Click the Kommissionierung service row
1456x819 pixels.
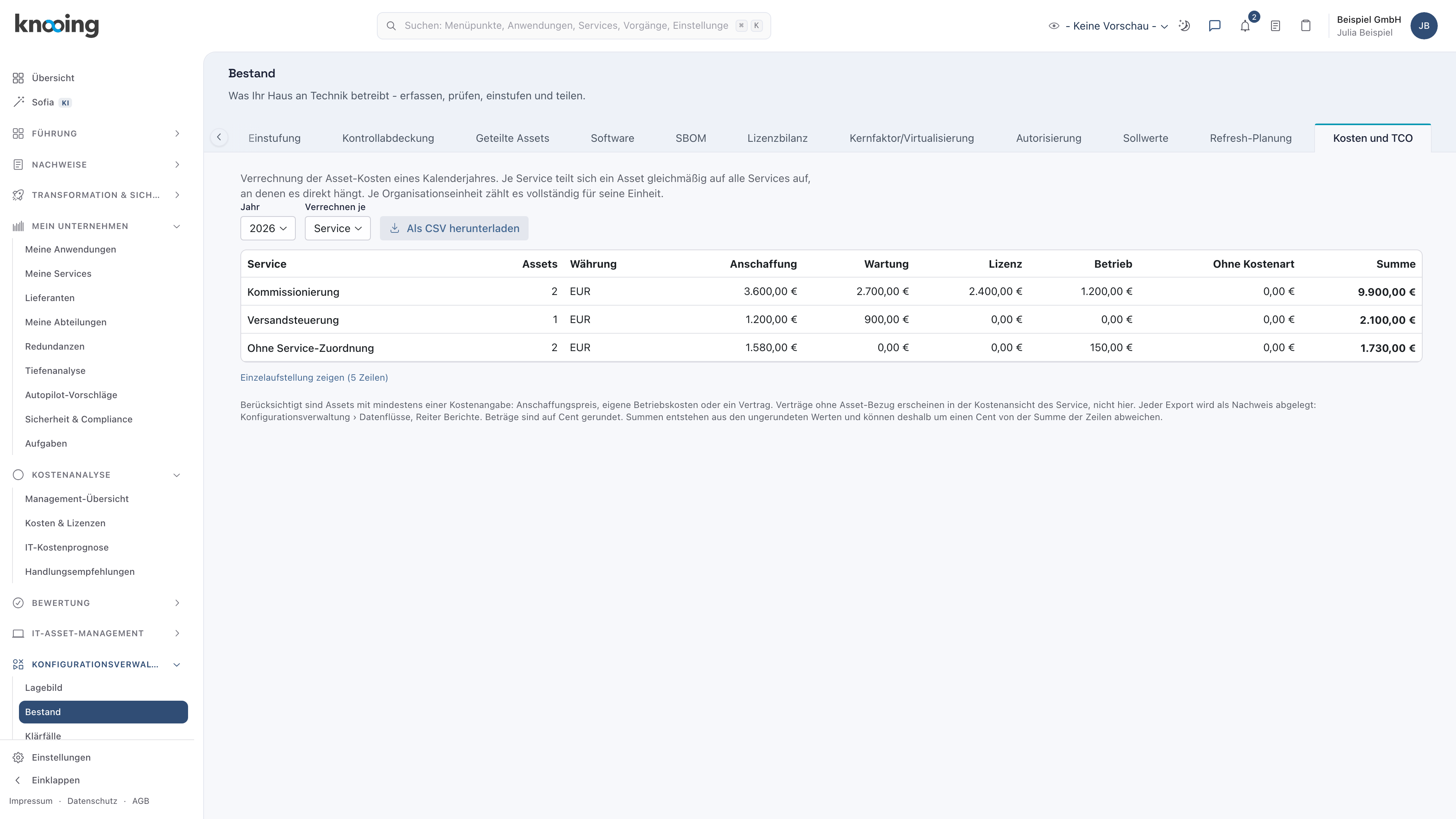(831, 292)
